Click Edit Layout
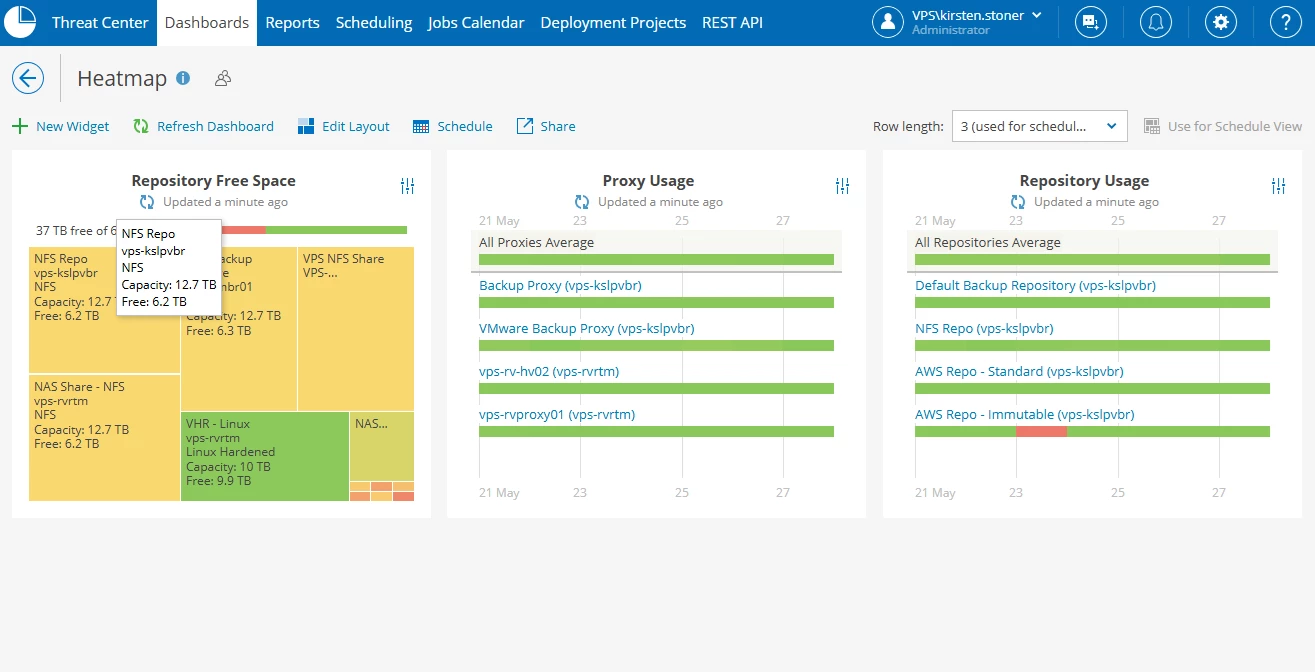The height and width of the screenshot is (672, 1315). [344, 126]
